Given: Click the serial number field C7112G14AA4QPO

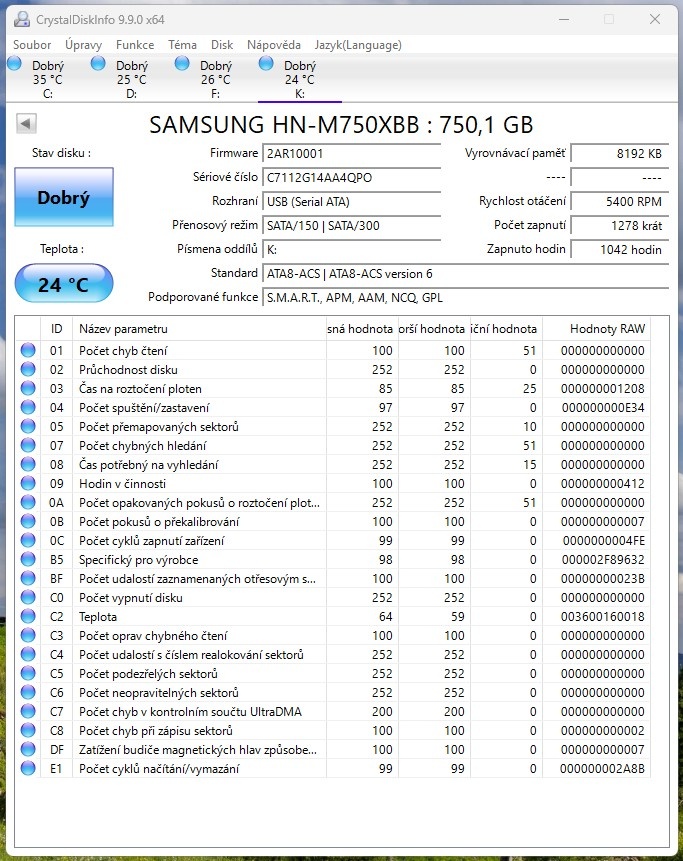Looking at the screenshot, I should (351, 177).
